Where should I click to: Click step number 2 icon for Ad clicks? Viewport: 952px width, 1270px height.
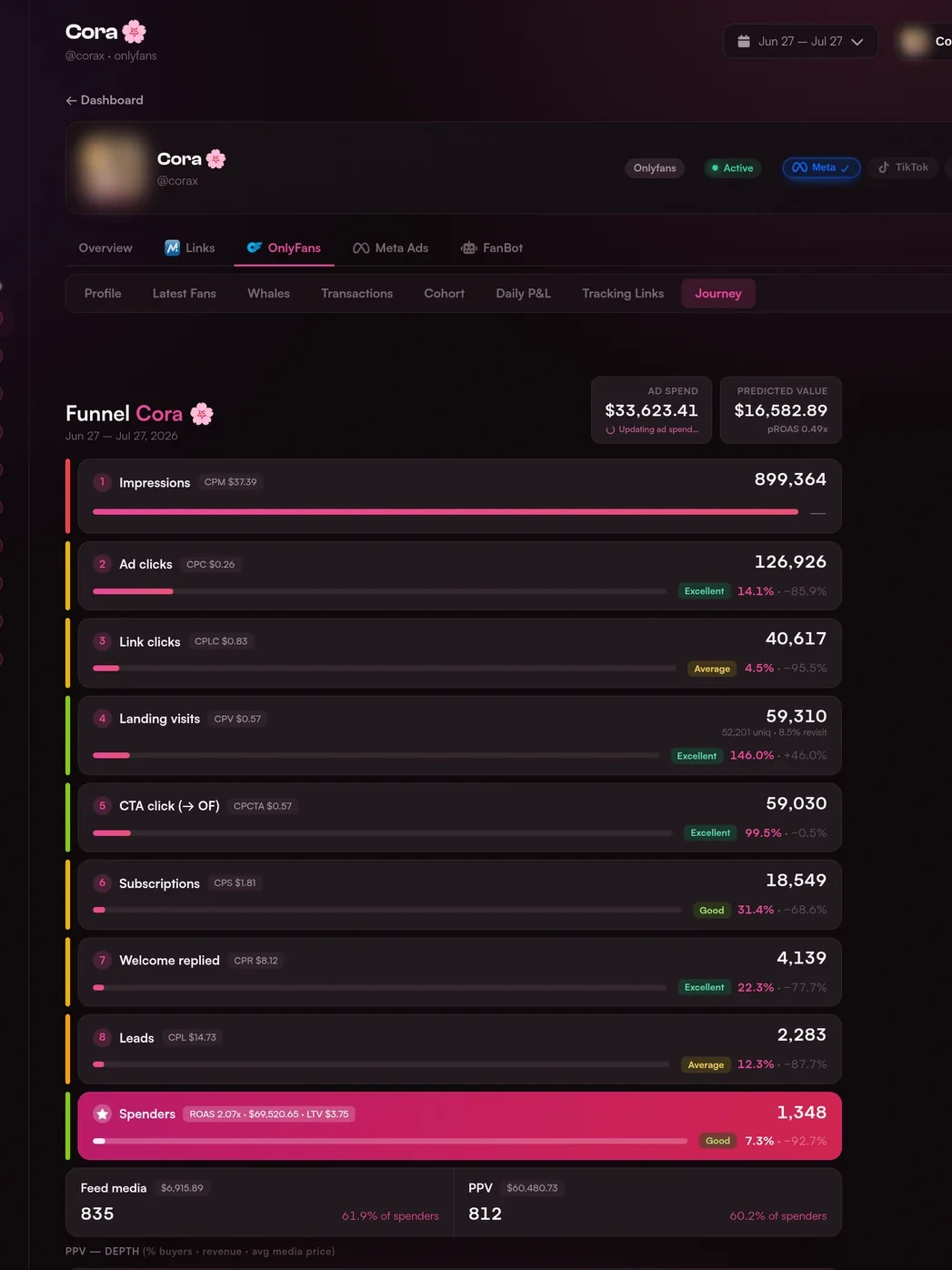(102, 564)
